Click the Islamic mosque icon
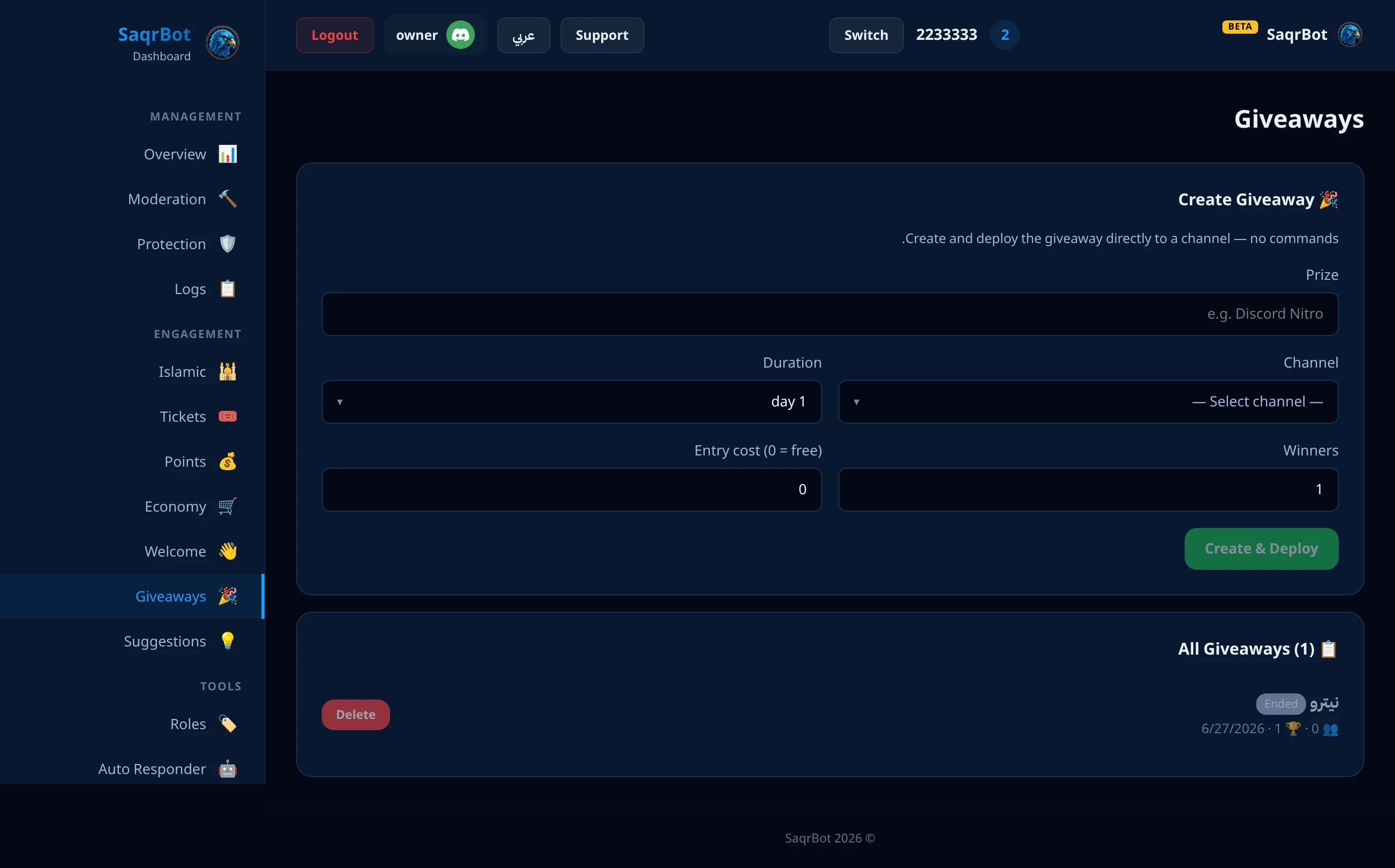 [x=227, y=371]
